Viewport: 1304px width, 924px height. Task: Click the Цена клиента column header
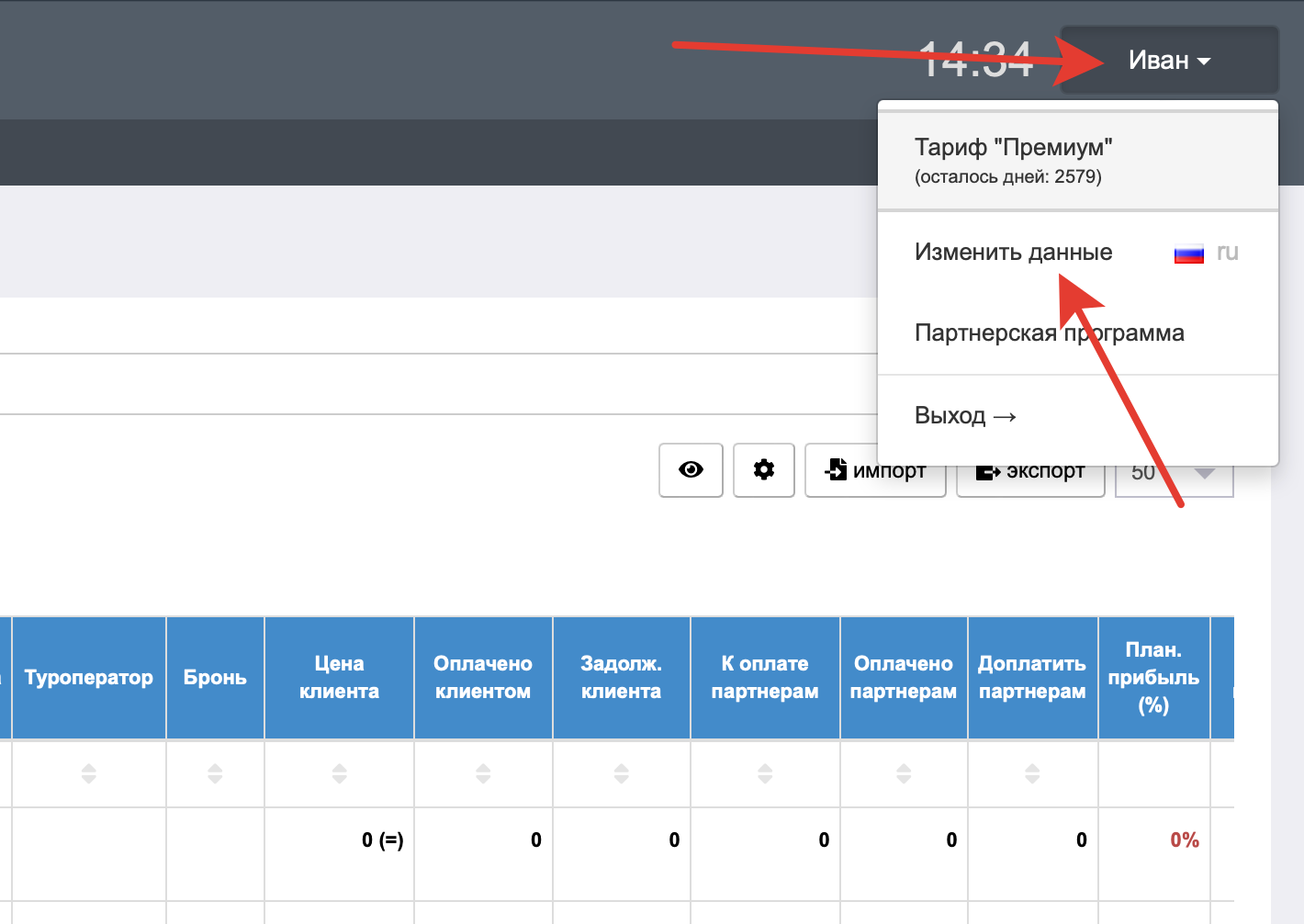(x=339, y=678)
